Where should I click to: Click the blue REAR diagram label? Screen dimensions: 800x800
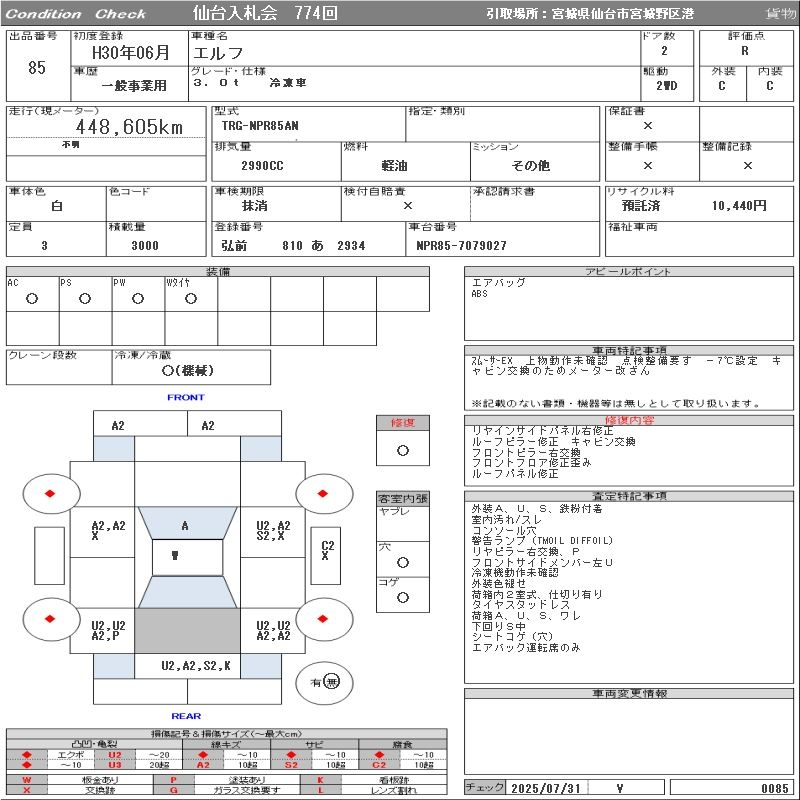(186, 716)
